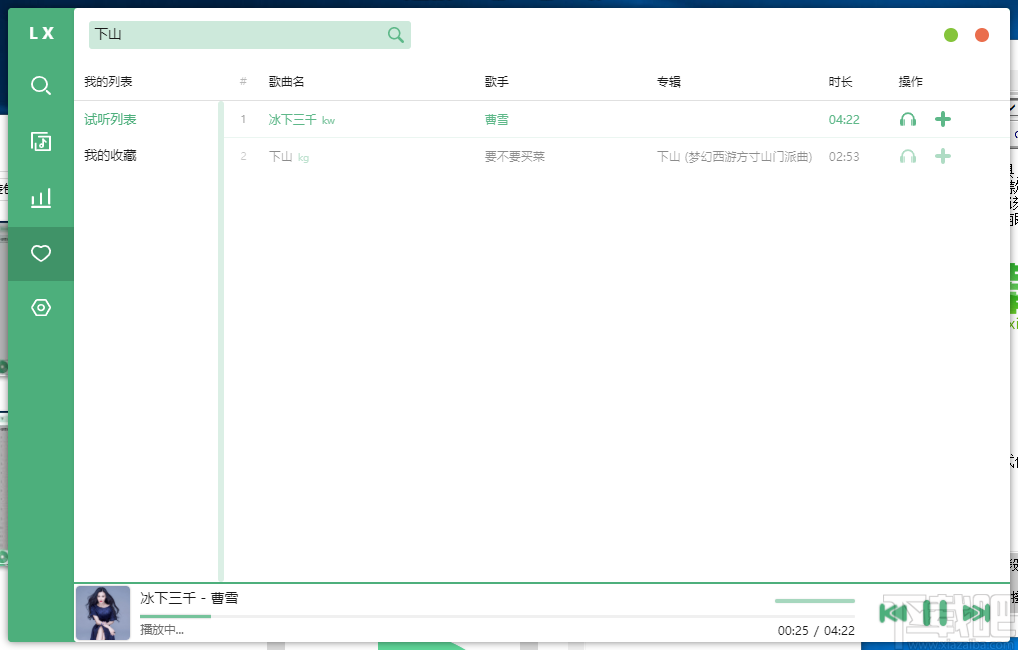
Task: Open settings with the gear icon
Action: (40, 307)
